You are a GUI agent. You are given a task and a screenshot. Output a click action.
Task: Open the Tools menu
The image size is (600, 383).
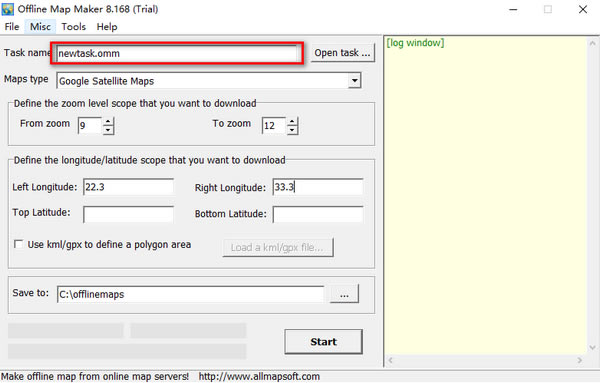[73, 27]
